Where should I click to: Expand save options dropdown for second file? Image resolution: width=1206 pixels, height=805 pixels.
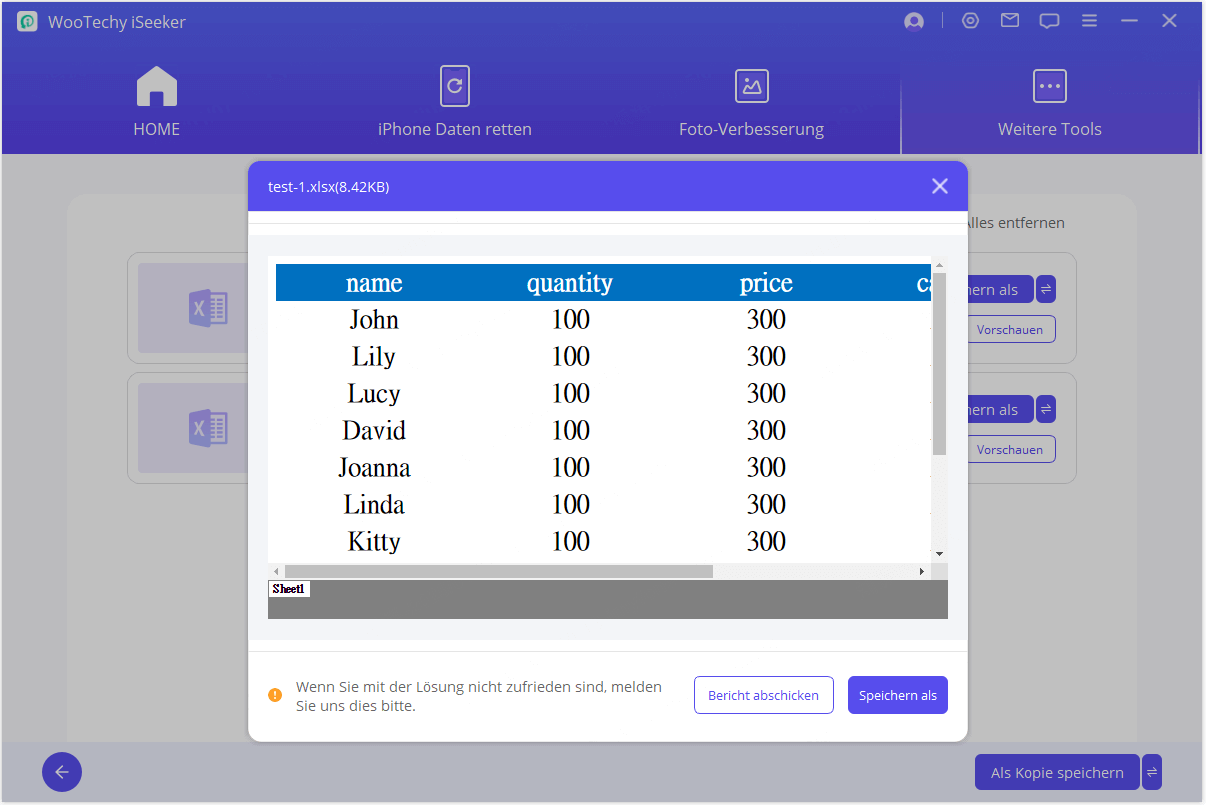tap(1046, 409)
